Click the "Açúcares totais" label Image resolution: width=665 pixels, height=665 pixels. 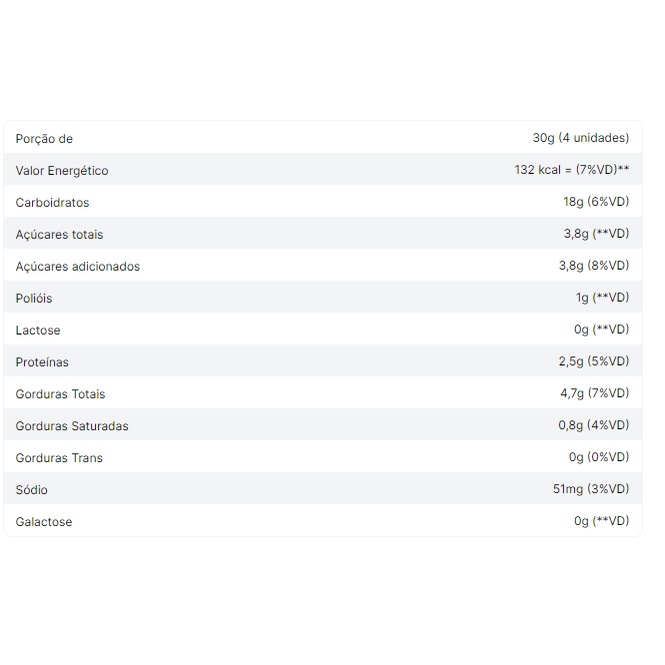click(59, 235)
